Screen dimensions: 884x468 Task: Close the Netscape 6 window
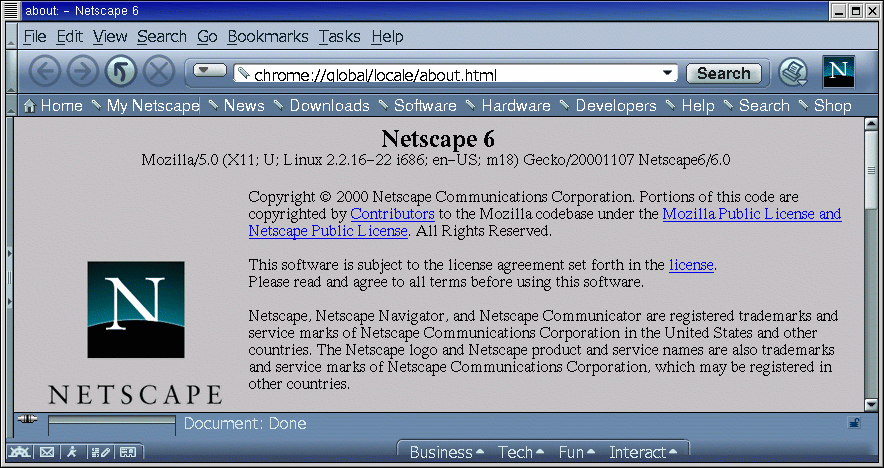click(x=871, y=11)
